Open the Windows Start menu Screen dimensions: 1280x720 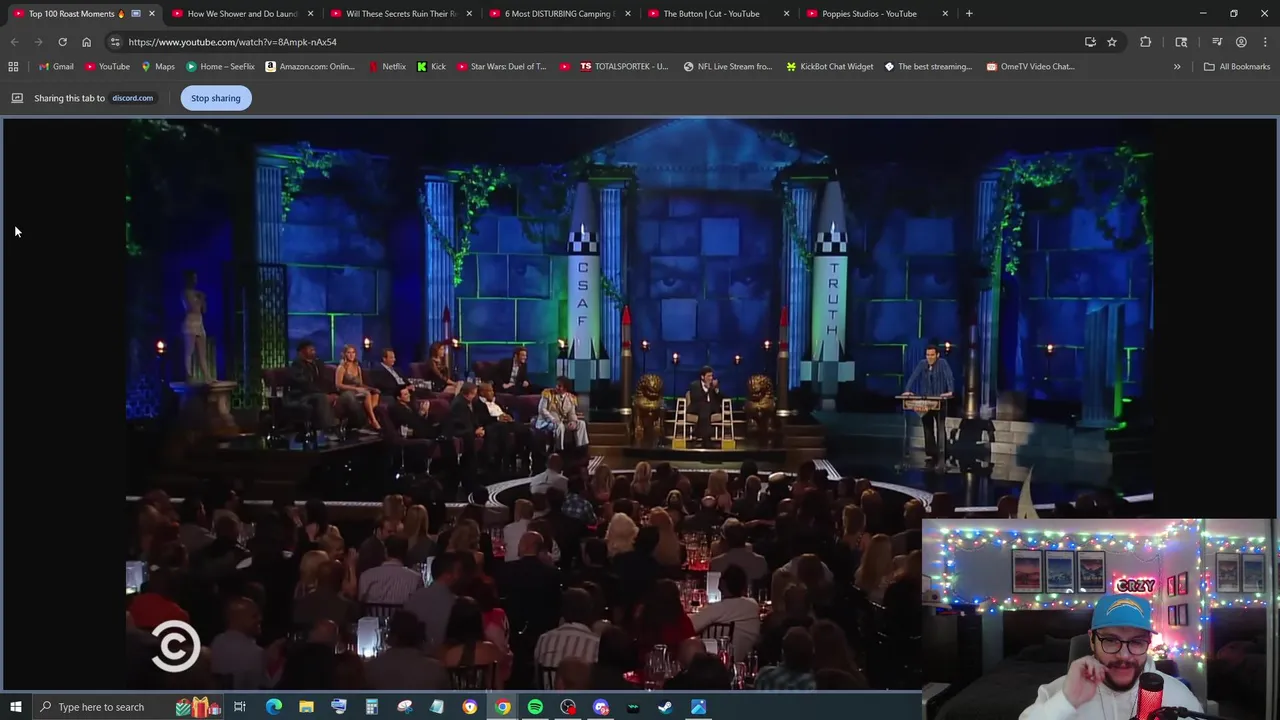coord(16,707)
